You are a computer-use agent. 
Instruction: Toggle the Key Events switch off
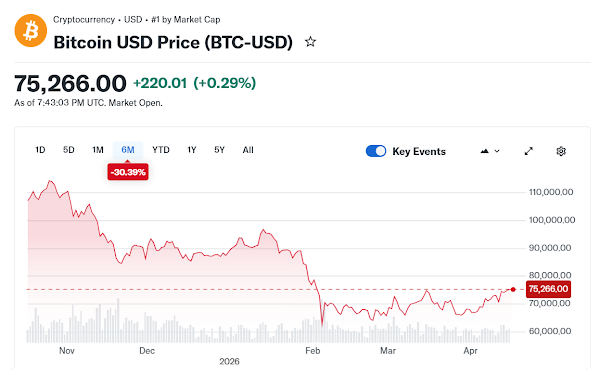click(376, 151)
